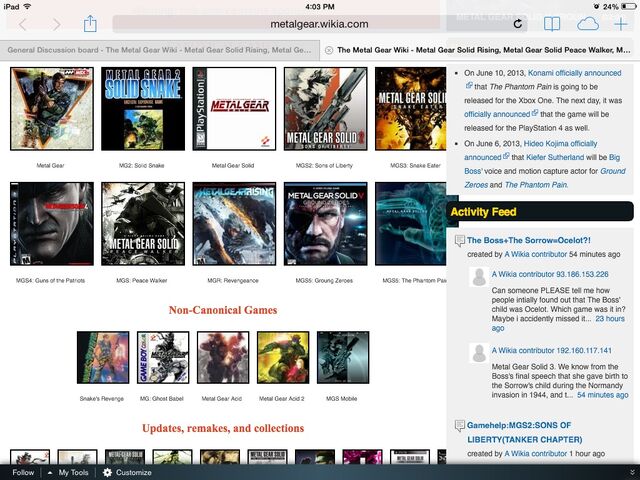Open the share sheet icon

click(90, 24)
